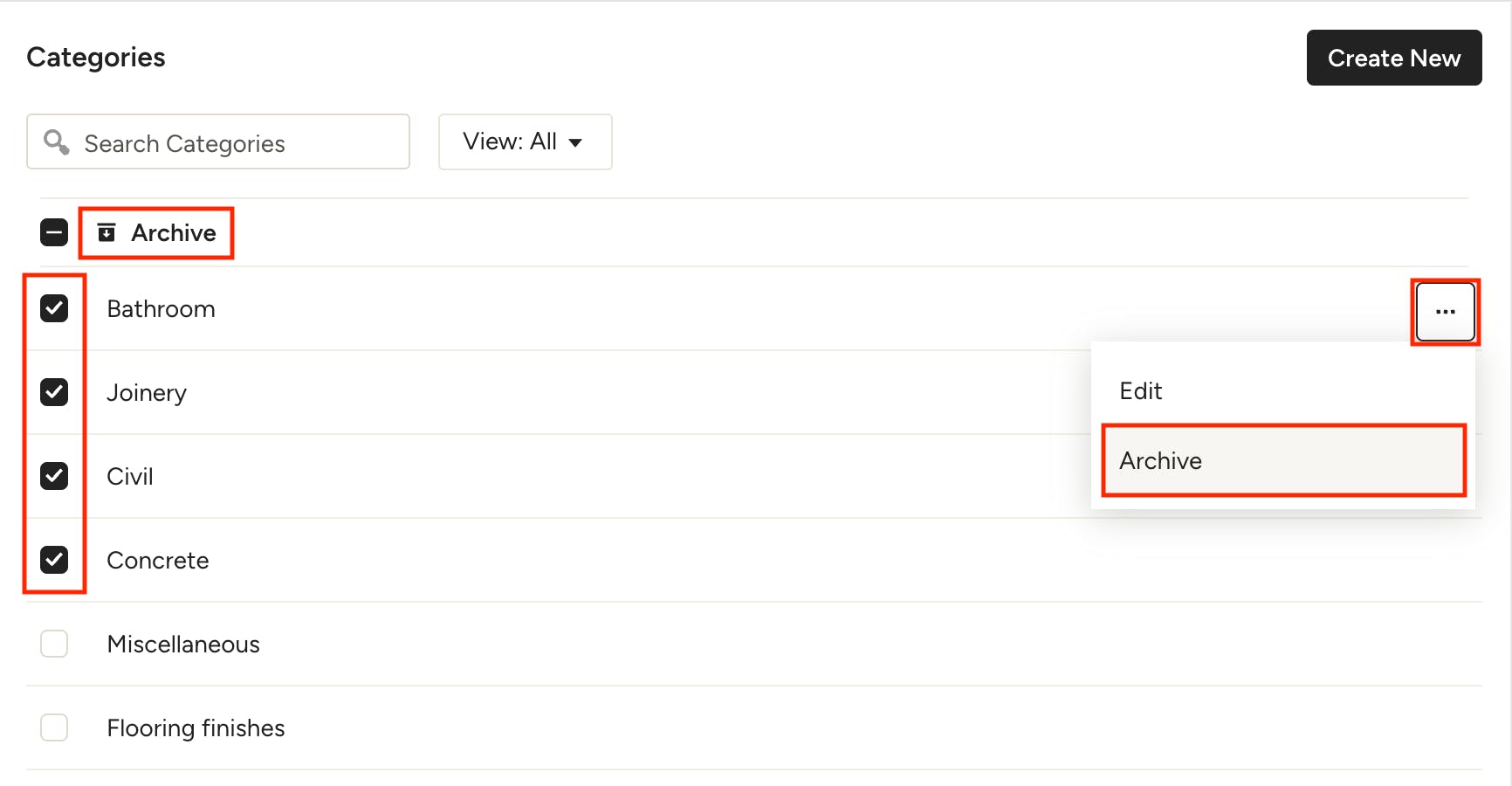
Task: Deselect all via the minus checkbox
Action: coord(54,232)
